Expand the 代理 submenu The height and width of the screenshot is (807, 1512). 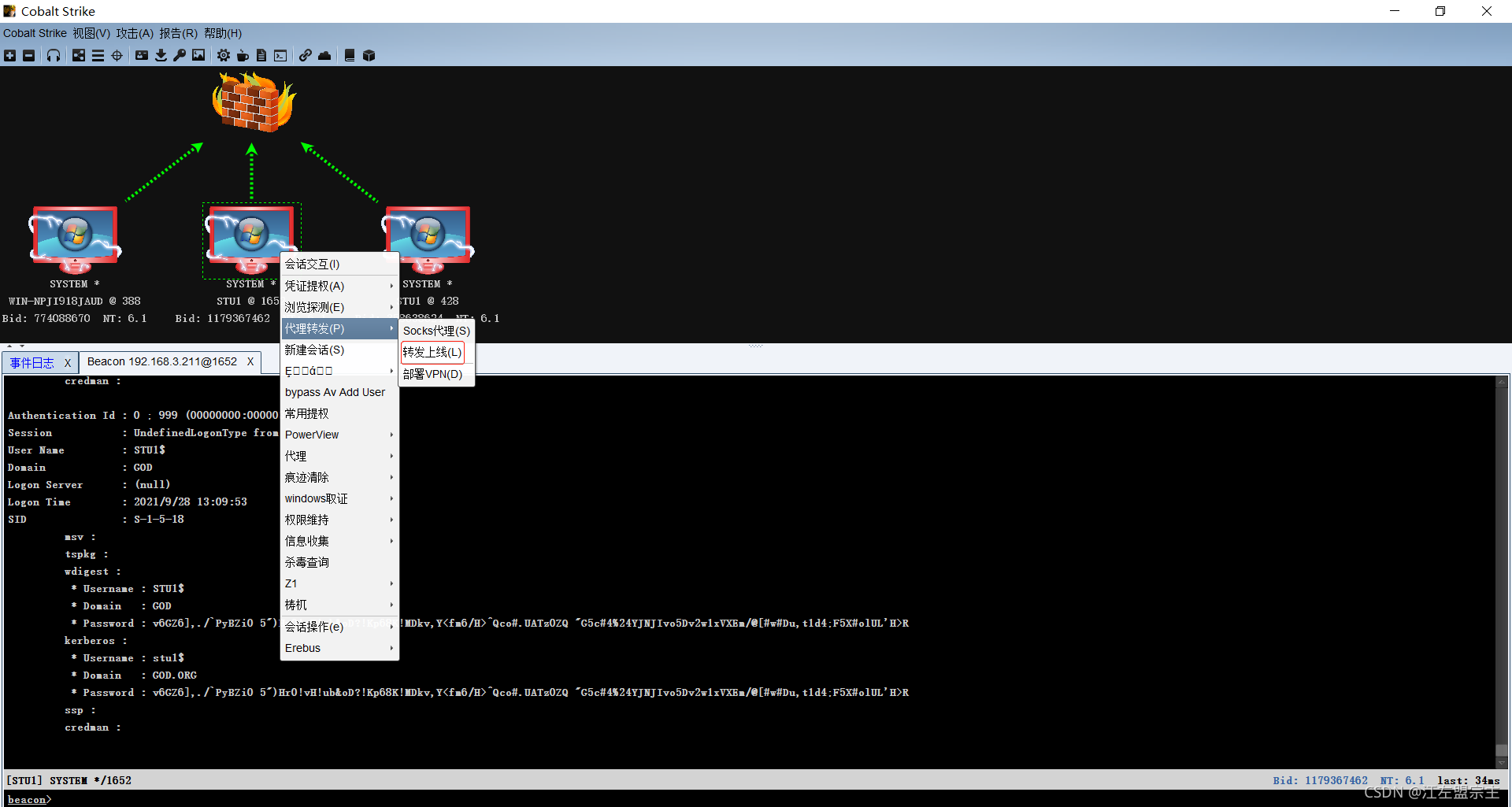pos(339,456)
